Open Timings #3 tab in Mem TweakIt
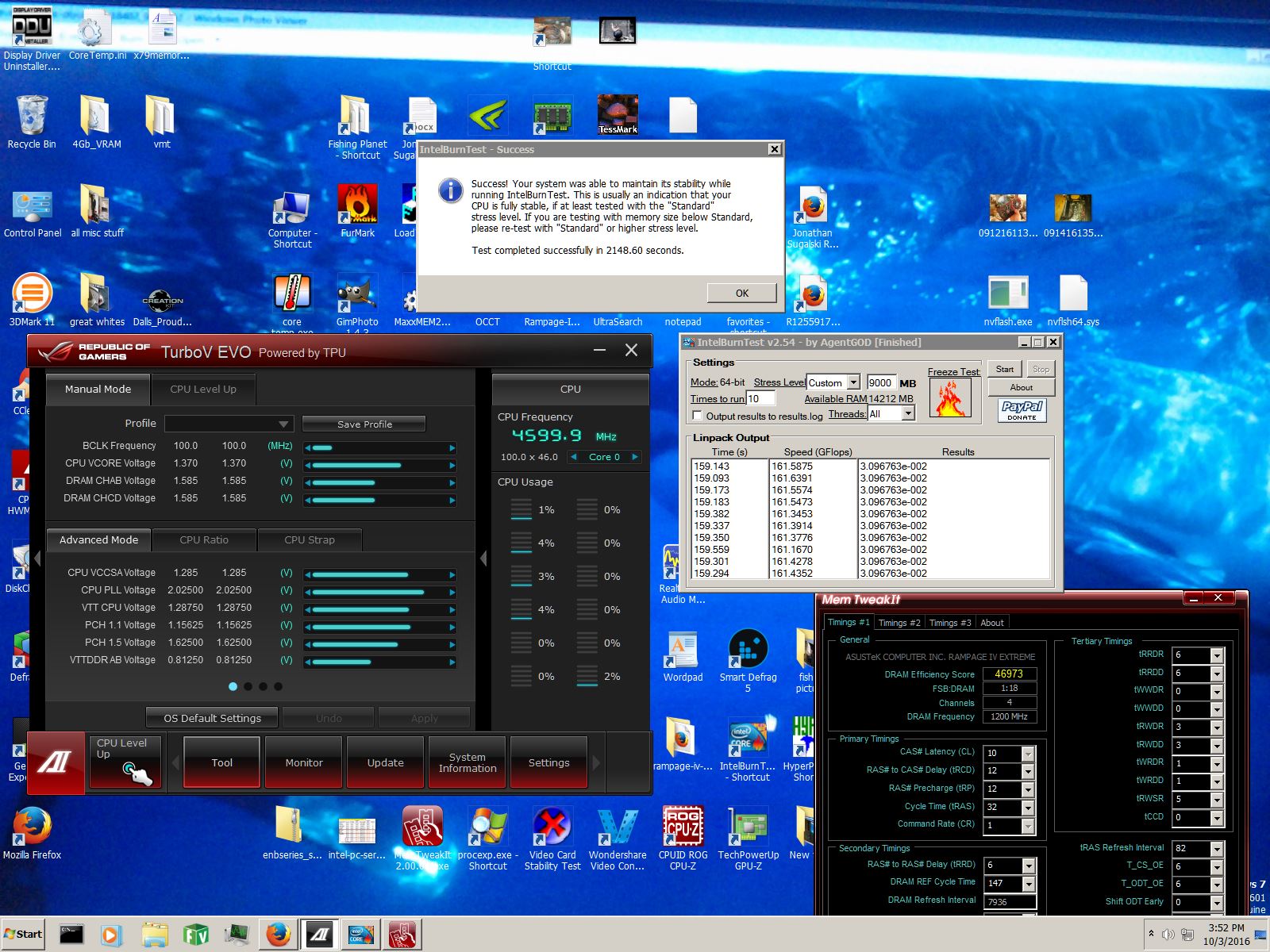The height and width of the screenshot is (952, 1270). coord(950,623)
